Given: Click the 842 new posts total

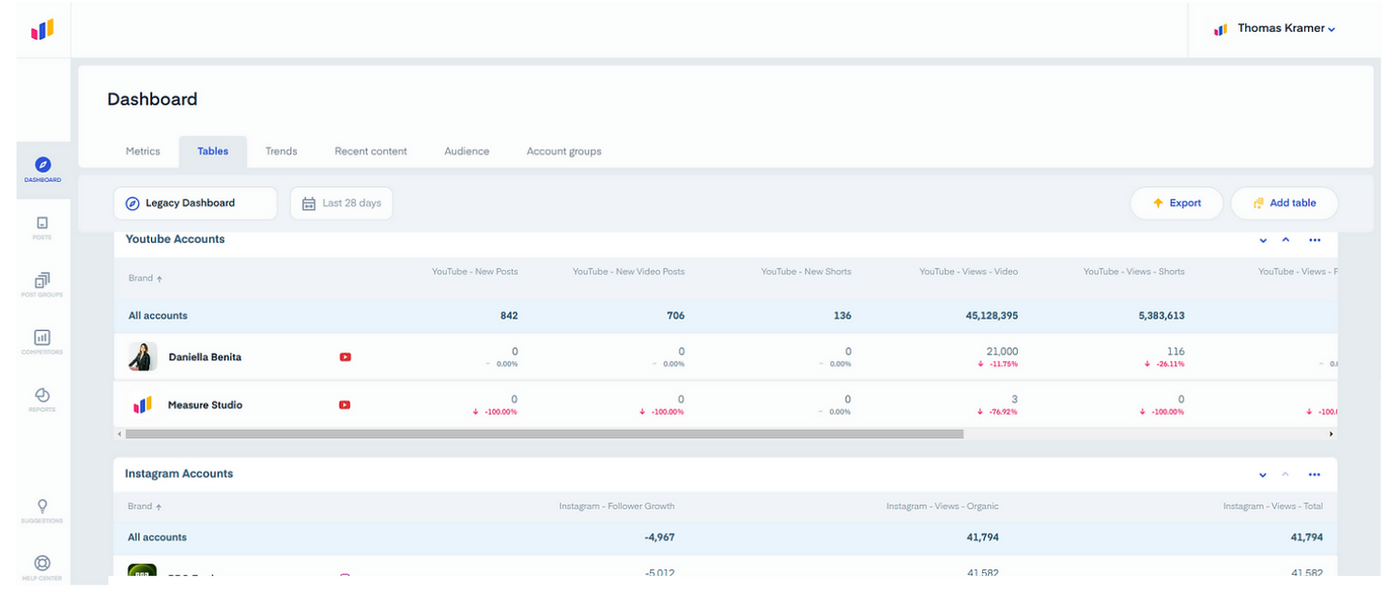Looking at the screenshot, I should click(509, 316).
